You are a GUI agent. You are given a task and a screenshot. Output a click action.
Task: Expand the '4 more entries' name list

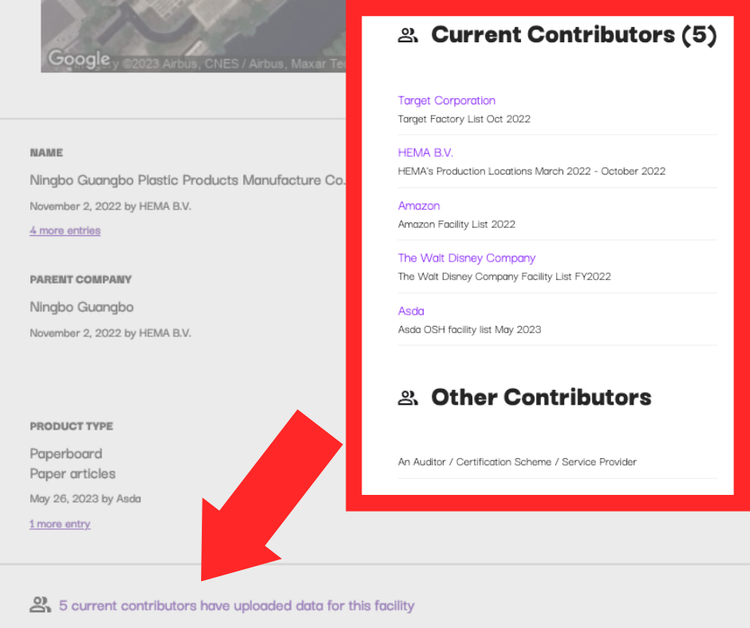pos(65,231)
